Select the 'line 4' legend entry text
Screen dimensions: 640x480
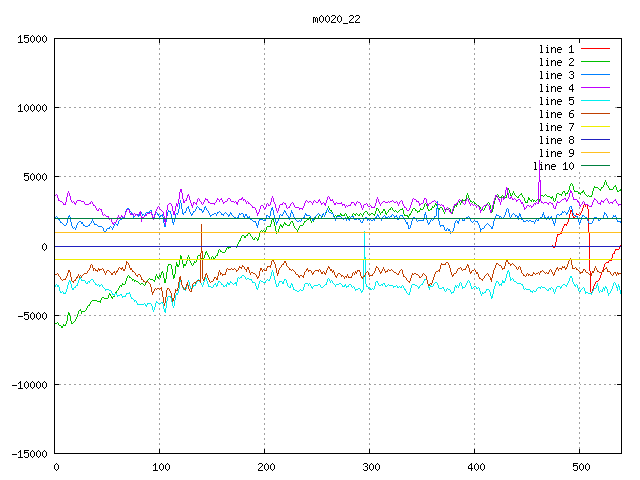tap(557, 88)
